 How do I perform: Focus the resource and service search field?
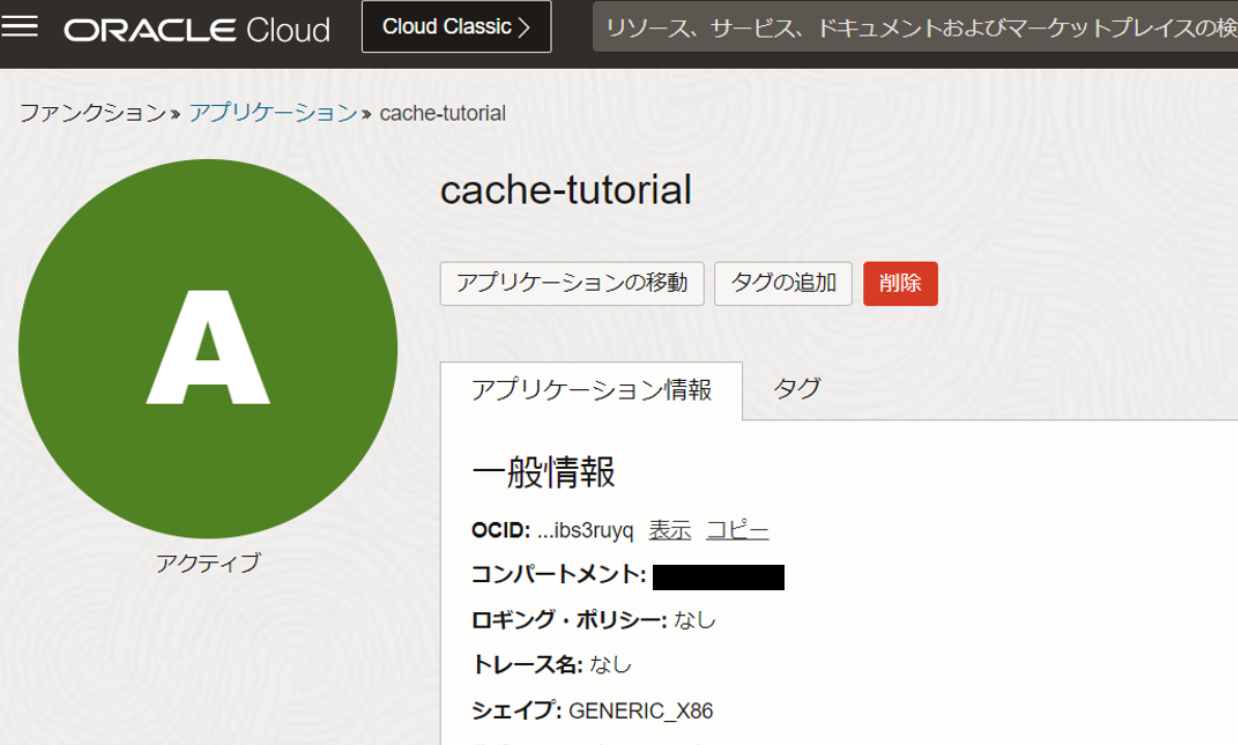coord(915,27)
